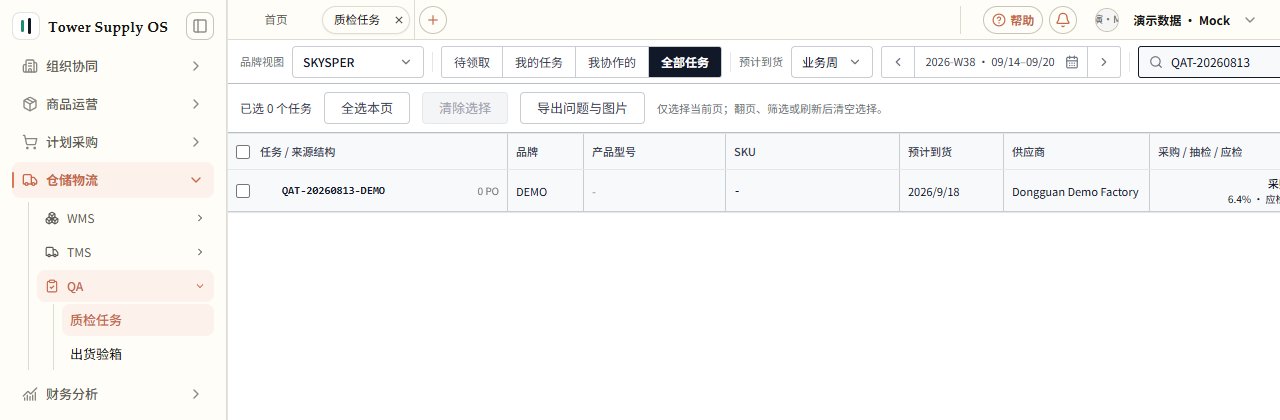1280x420 pixels.
Task: Click the TMS truck icon
Action: click(x=52, y=252)
